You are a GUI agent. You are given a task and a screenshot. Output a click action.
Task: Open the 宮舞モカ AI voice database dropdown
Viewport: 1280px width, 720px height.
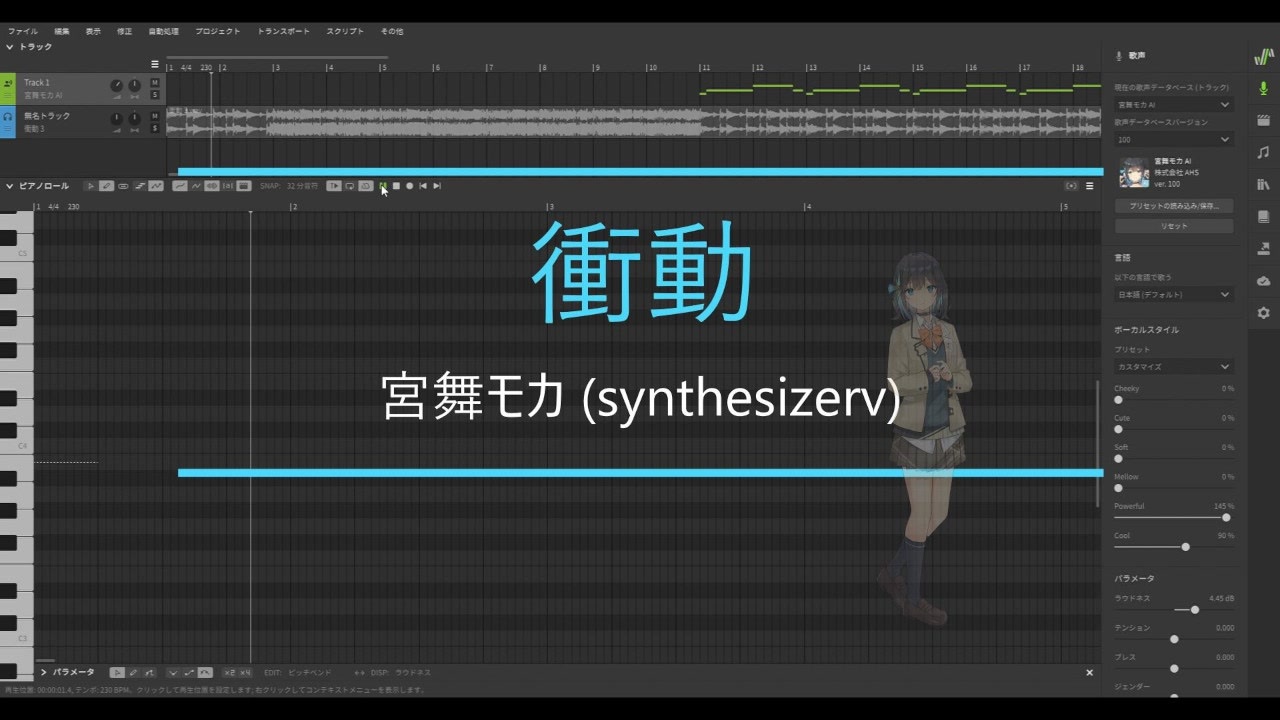[1175, 105]
